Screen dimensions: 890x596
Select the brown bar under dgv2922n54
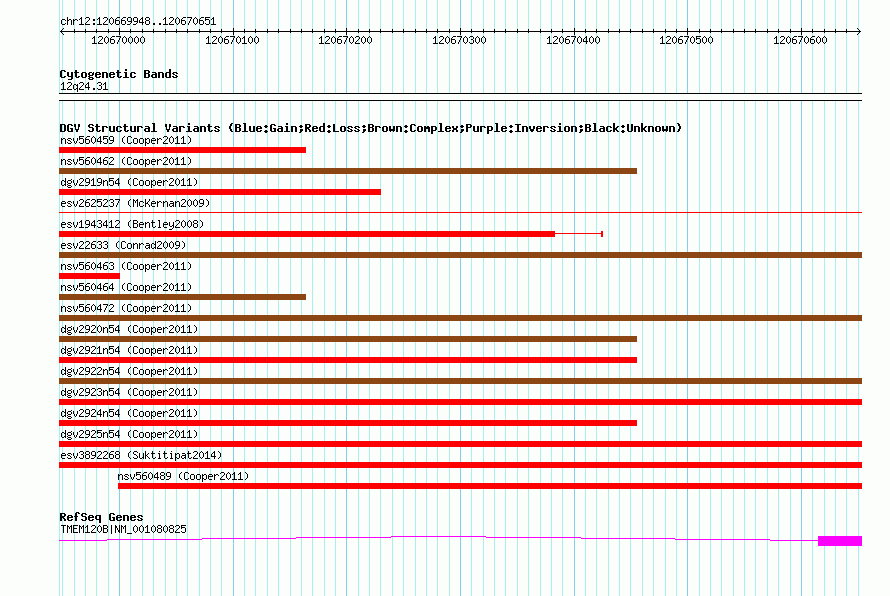pos(460,381)
